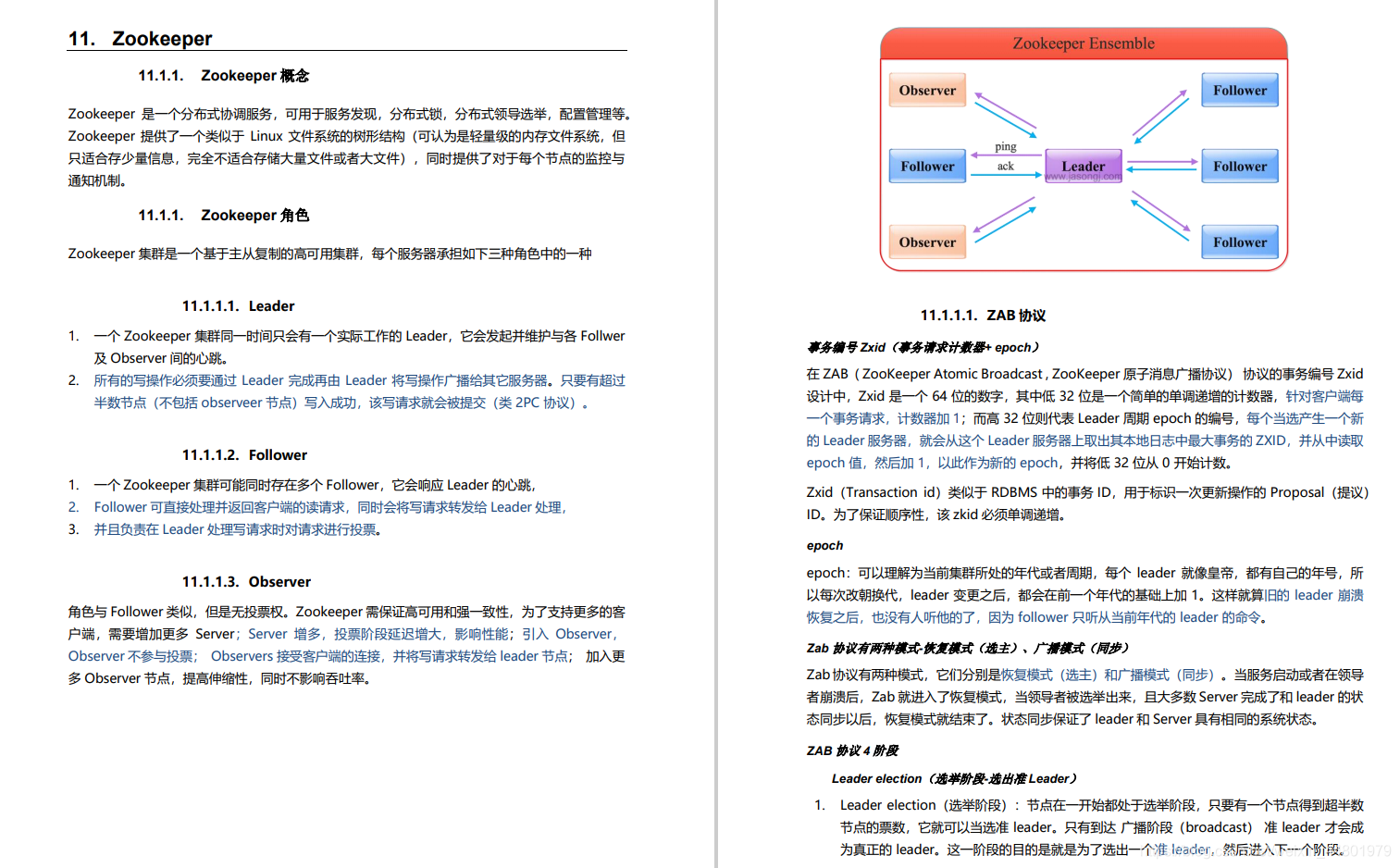Click the top-right Follower box
Screen dimensions: 1400x868
pyautogui.click(x=1239, y=90)
